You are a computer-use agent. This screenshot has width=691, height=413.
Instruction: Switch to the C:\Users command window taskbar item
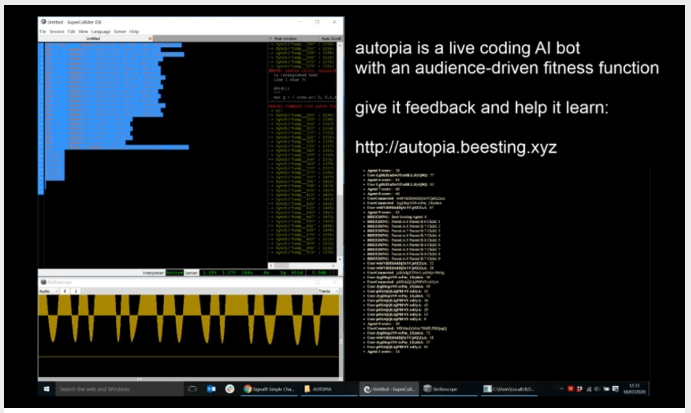pyautogui.click(x=509, y=389)
